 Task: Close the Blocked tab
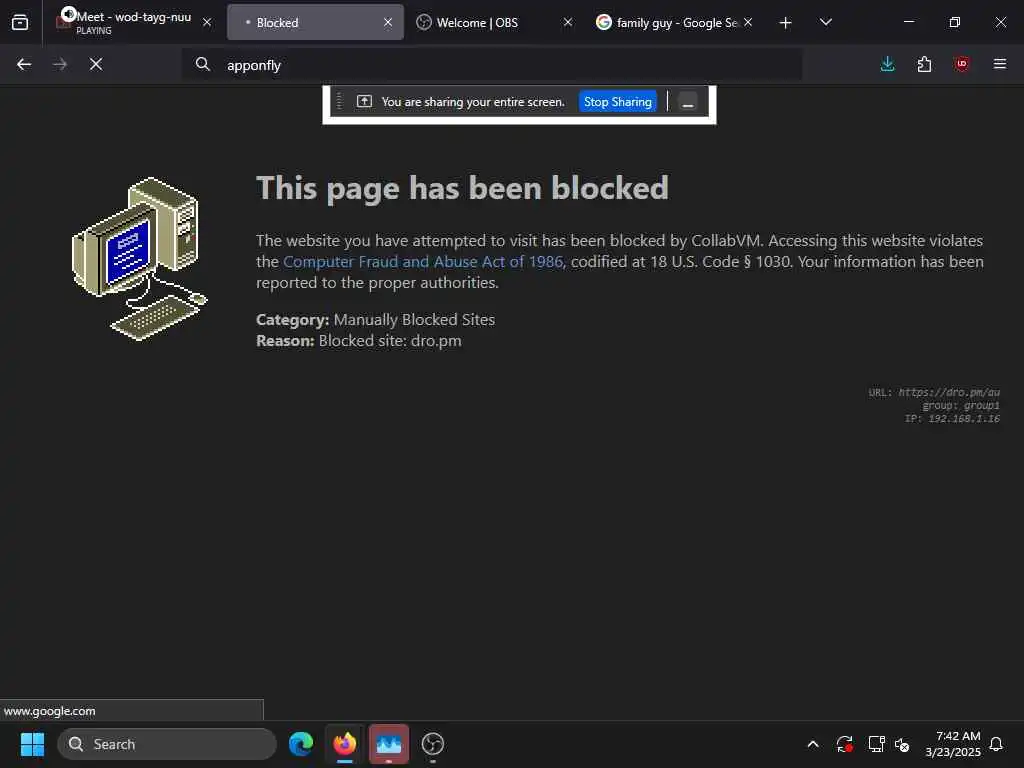point(388,22)
